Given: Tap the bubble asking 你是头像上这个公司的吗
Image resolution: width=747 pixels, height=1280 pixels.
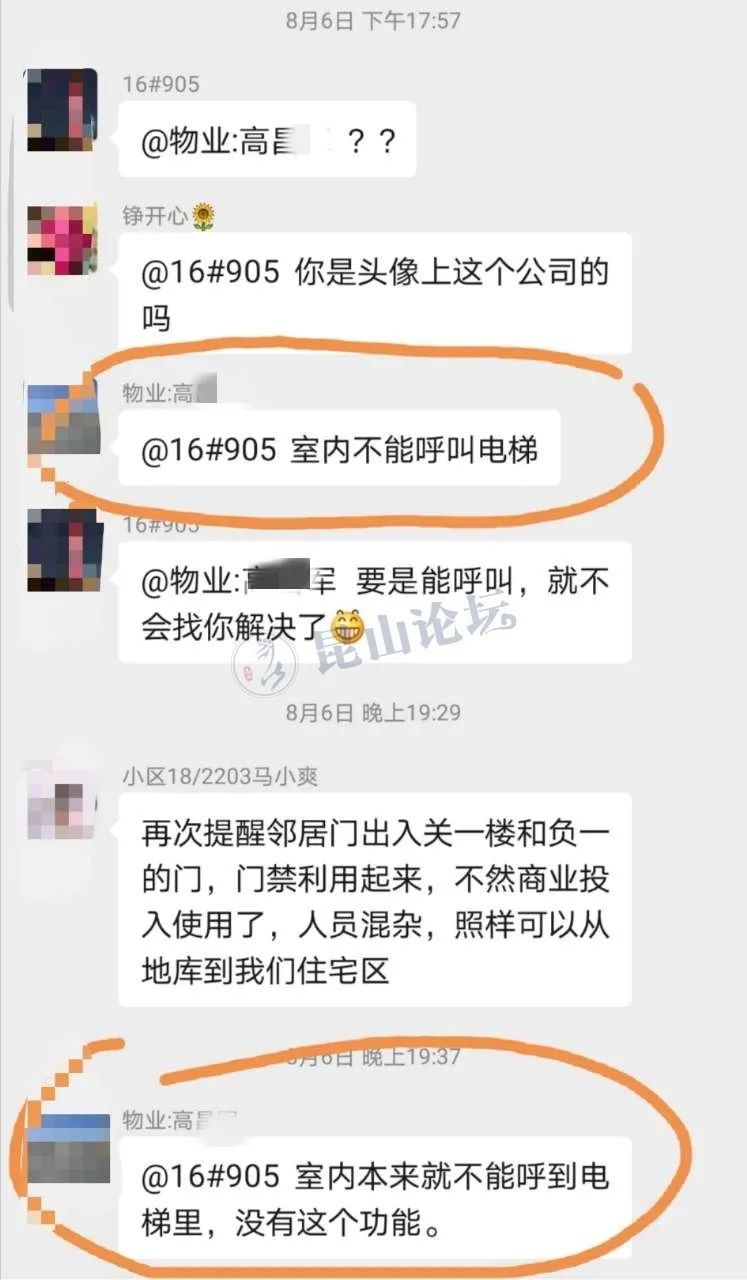Looking at the screenshot, I should click(375, 293).
